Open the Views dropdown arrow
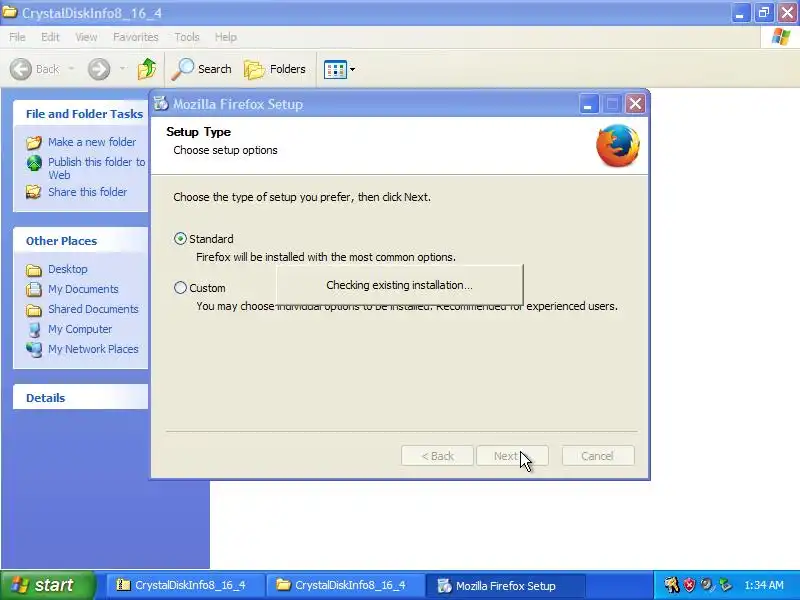This screenshot has width=800, height=600. pos(352,69)
